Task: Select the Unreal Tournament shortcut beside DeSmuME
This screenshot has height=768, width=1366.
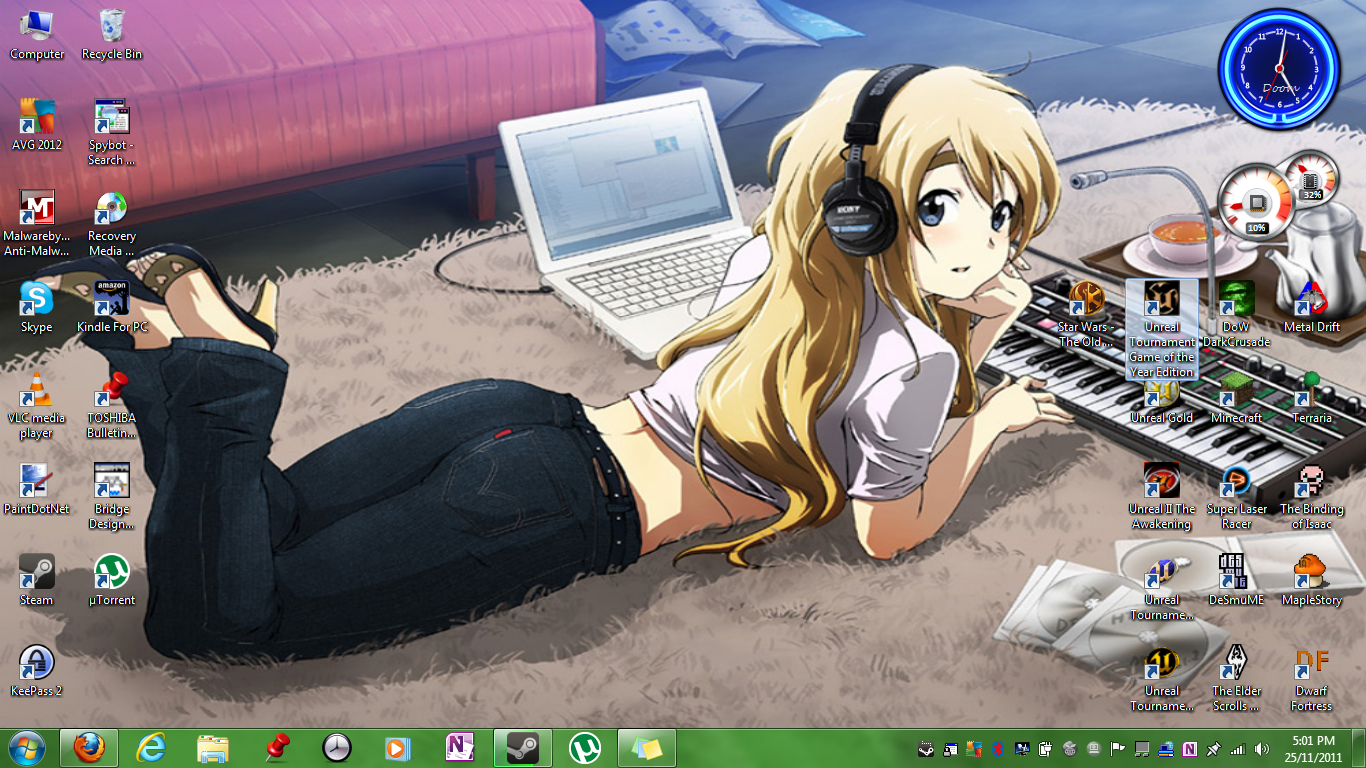Action: click(1162, 587)
